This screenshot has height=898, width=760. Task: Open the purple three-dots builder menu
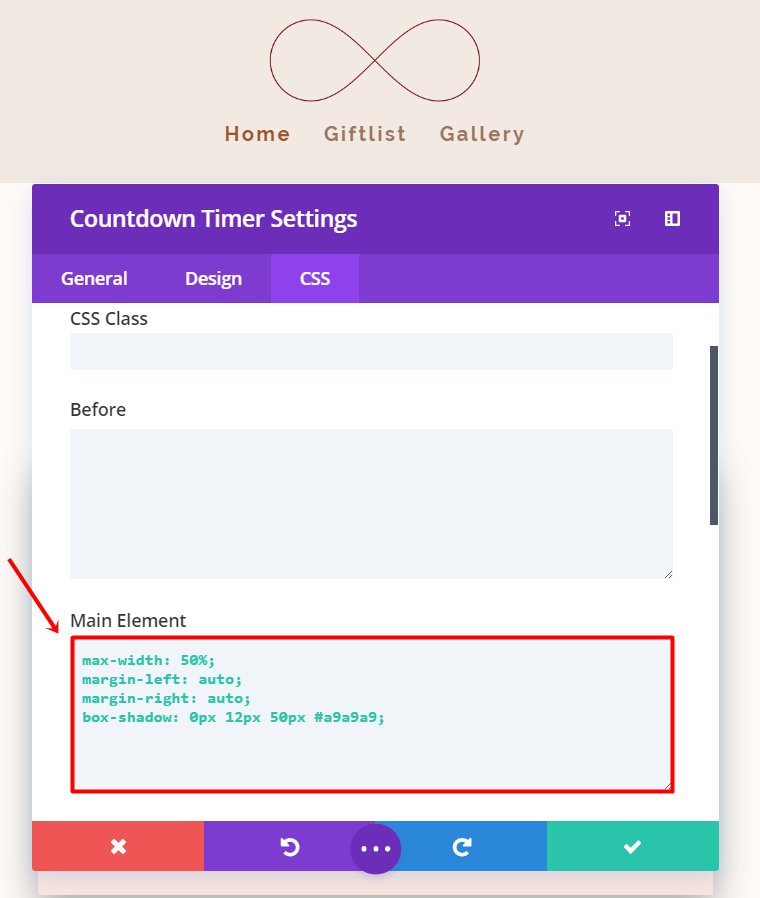(376, 849)
